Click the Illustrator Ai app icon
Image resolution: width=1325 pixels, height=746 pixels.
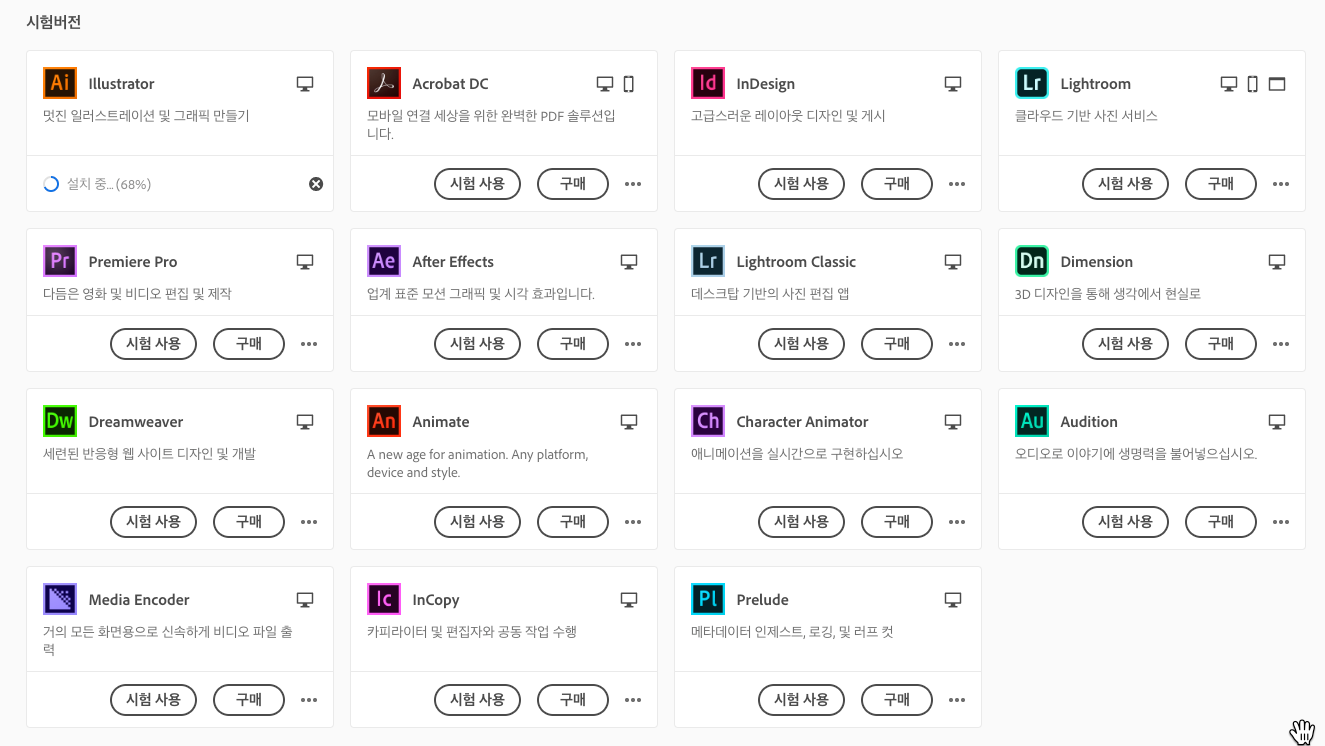click(x=60, y=83)
